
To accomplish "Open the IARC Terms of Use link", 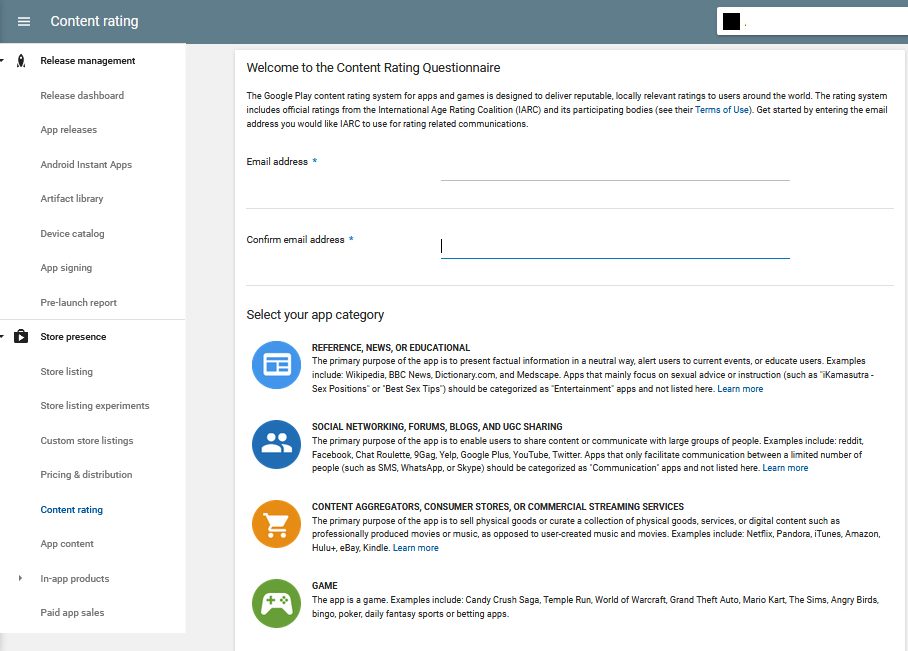I will [x=722, y=110].
